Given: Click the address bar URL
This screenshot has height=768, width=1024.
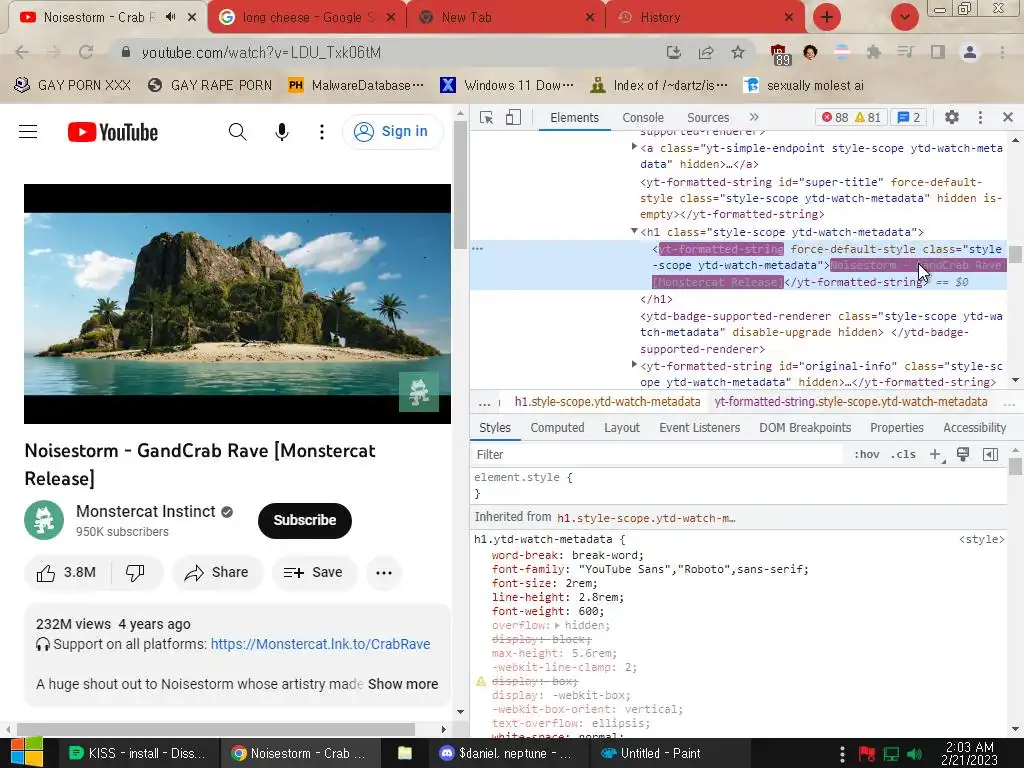Looking at the screenshot, I should pos(261,52).
